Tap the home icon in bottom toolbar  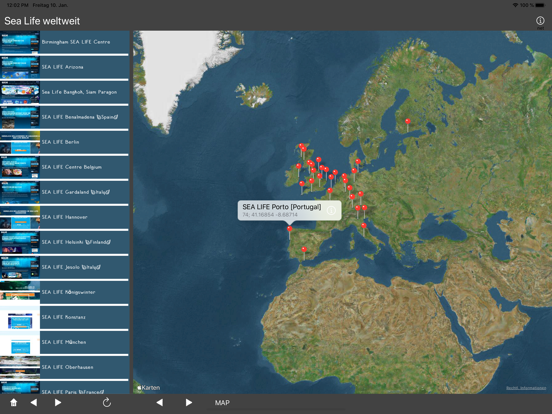tap(13, 402)
